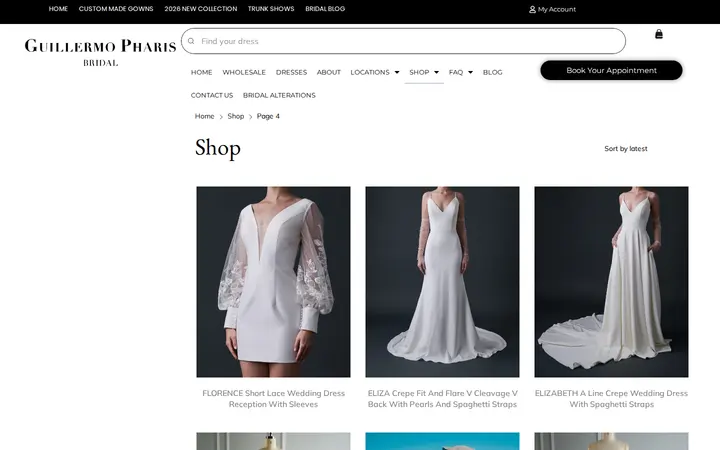This screenshot has height=450, width=720.
Task: Open the Sort by latest dropdown
Action: [625, 149]
